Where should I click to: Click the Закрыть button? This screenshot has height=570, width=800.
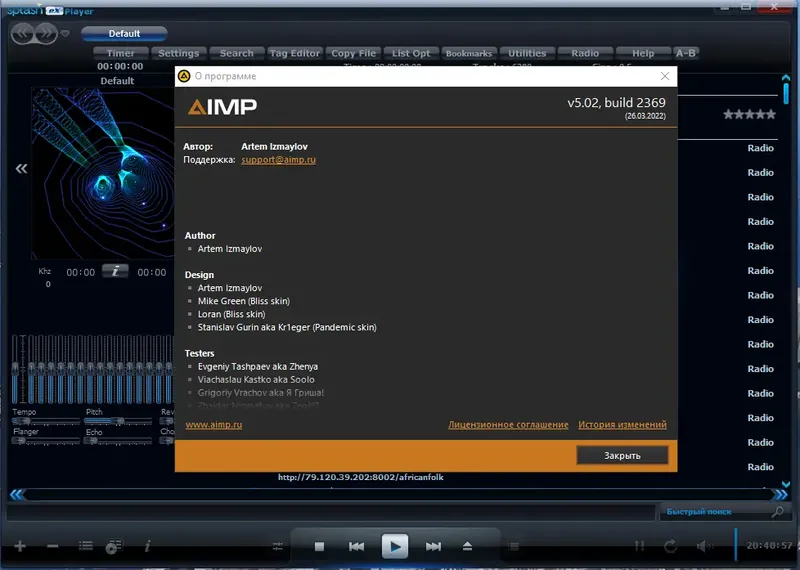[x=622, y=455]
